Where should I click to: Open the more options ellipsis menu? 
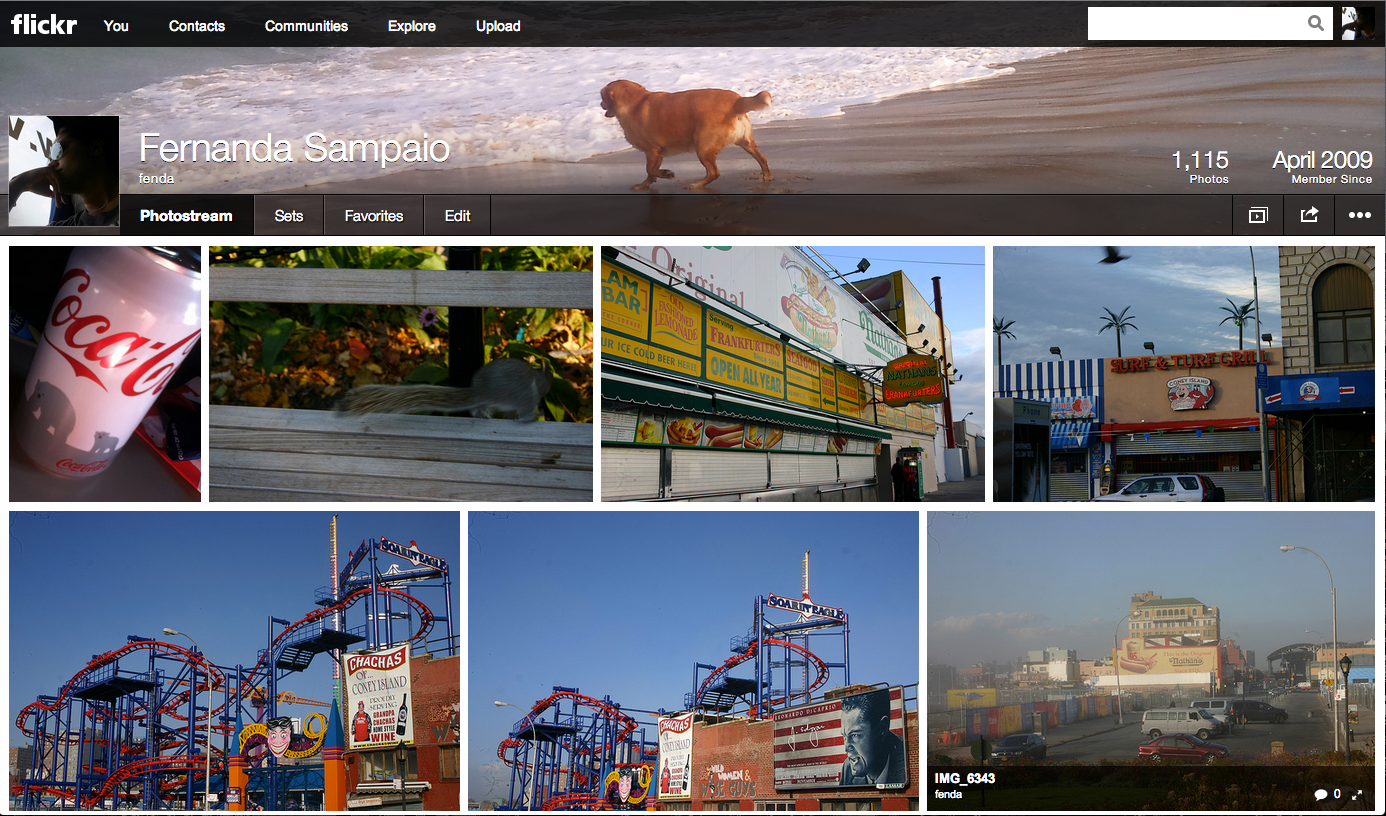click(x=1360, y=215)
